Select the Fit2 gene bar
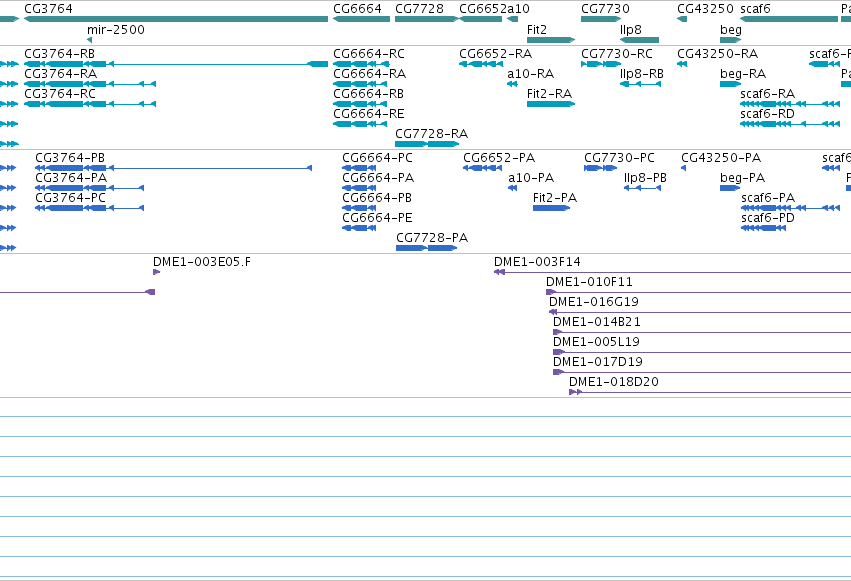Screen dimensions: 851x581 (551, 40)
